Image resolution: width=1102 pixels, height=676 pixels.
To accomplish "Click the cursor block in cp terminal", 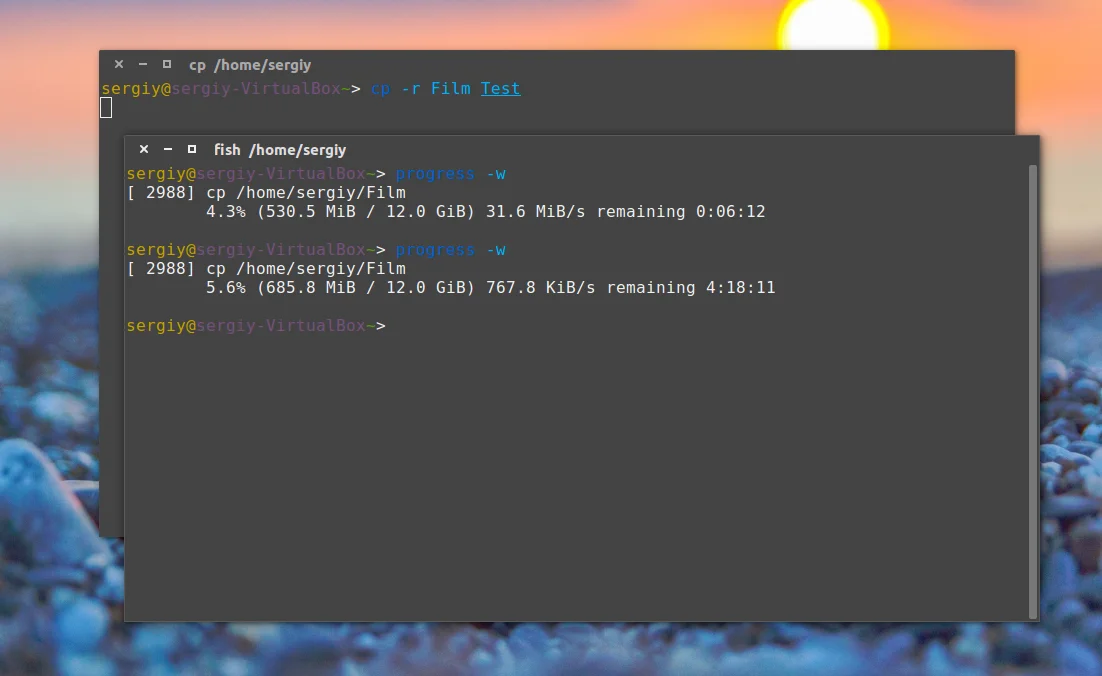I will point(106,108).
